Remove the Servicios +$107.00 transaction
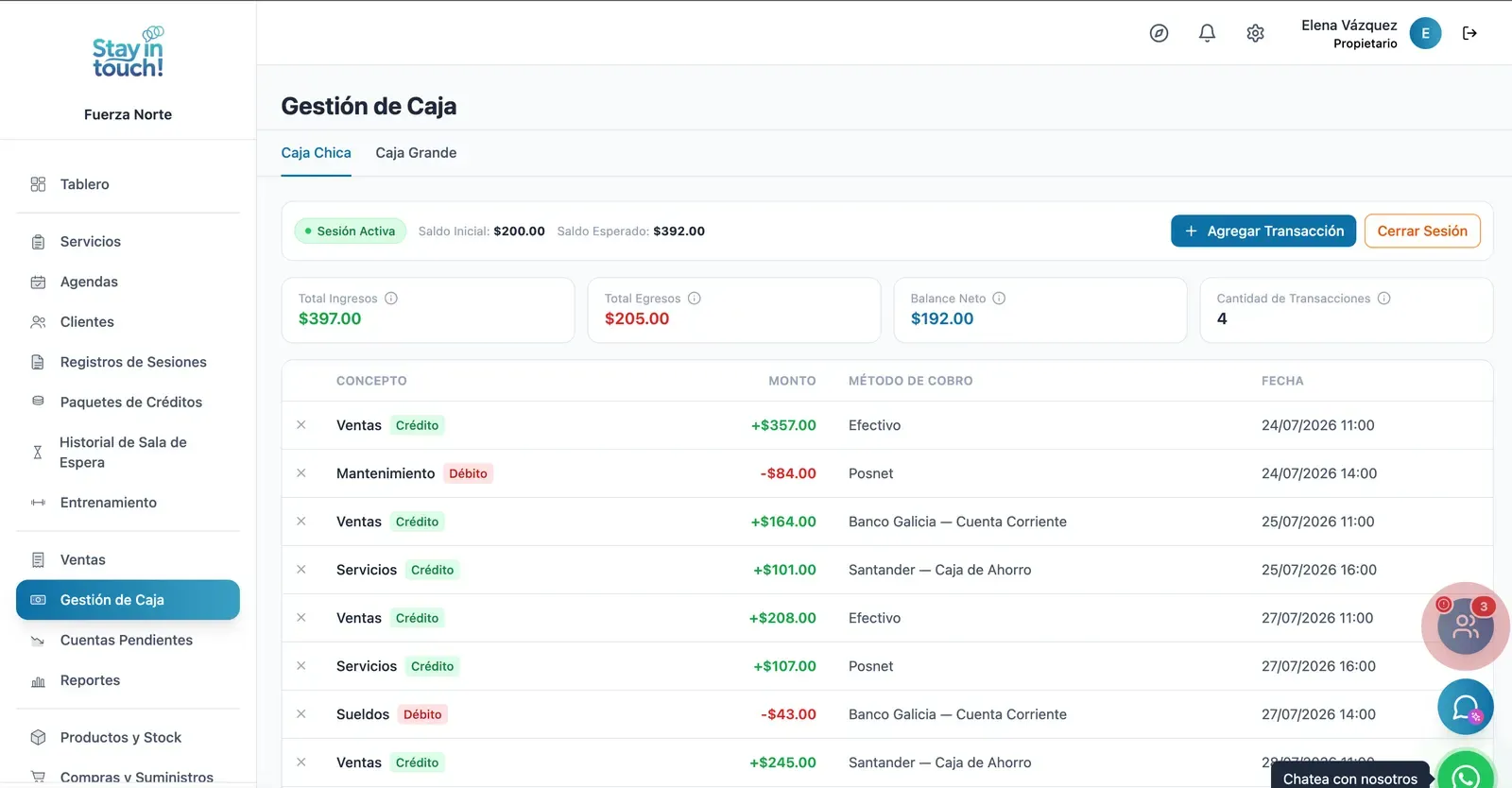Viewport: 1512px width, 788px height. click(x=301, y=666)
